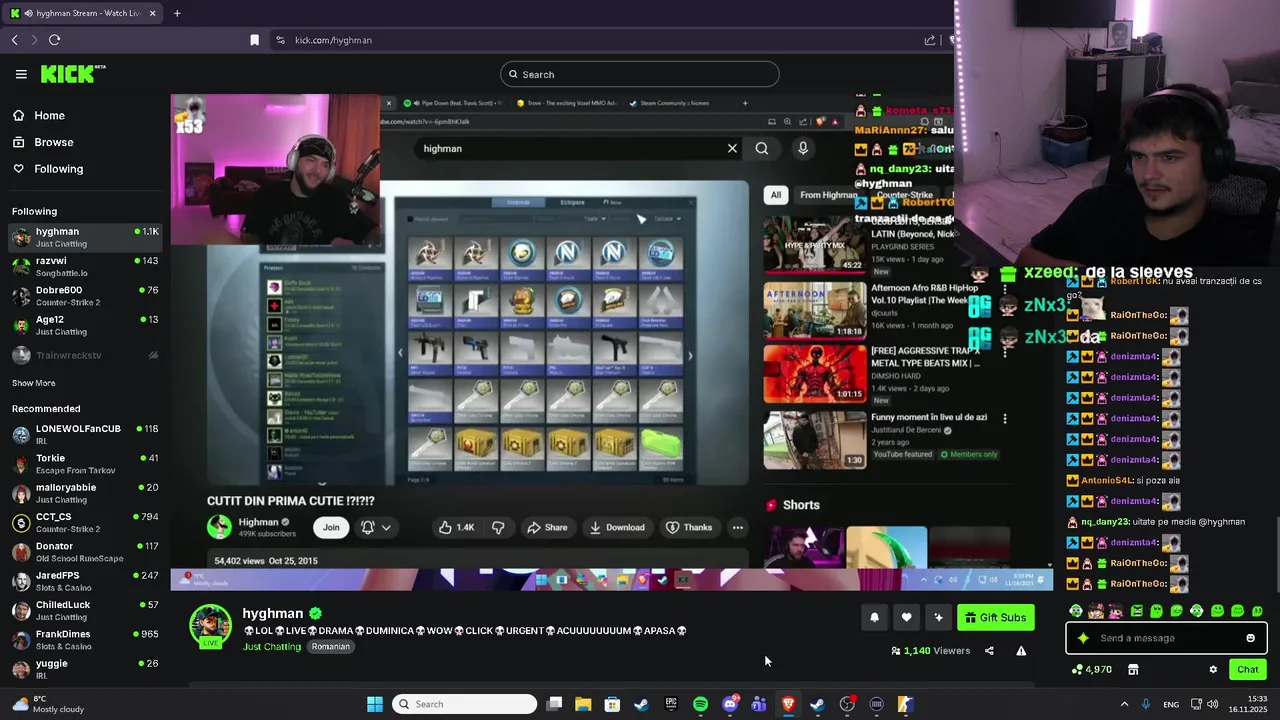Viewport: 1280px width, 720px height.
Task: Toggle the notification bell for hyghman
Action: coord(874,618)
